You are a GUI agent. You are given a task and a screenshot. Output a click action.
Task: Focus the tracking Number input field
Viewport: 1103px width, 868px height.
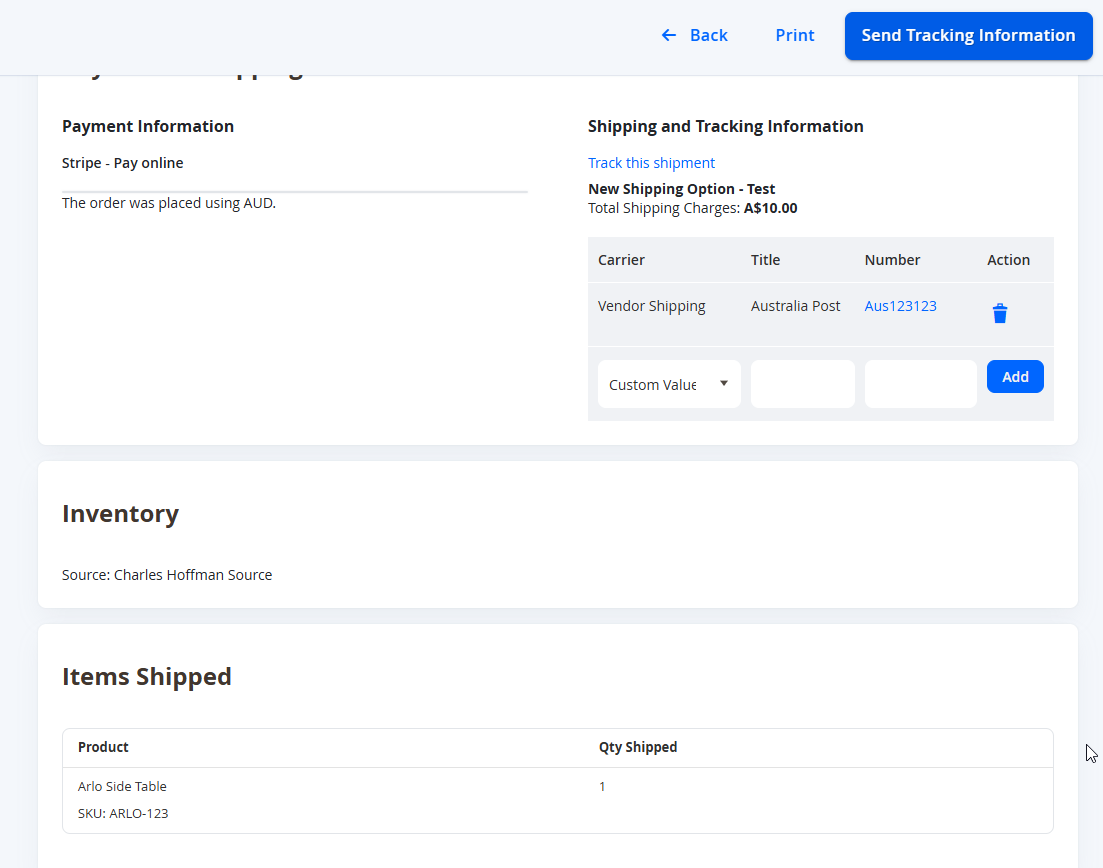[920, 384]
